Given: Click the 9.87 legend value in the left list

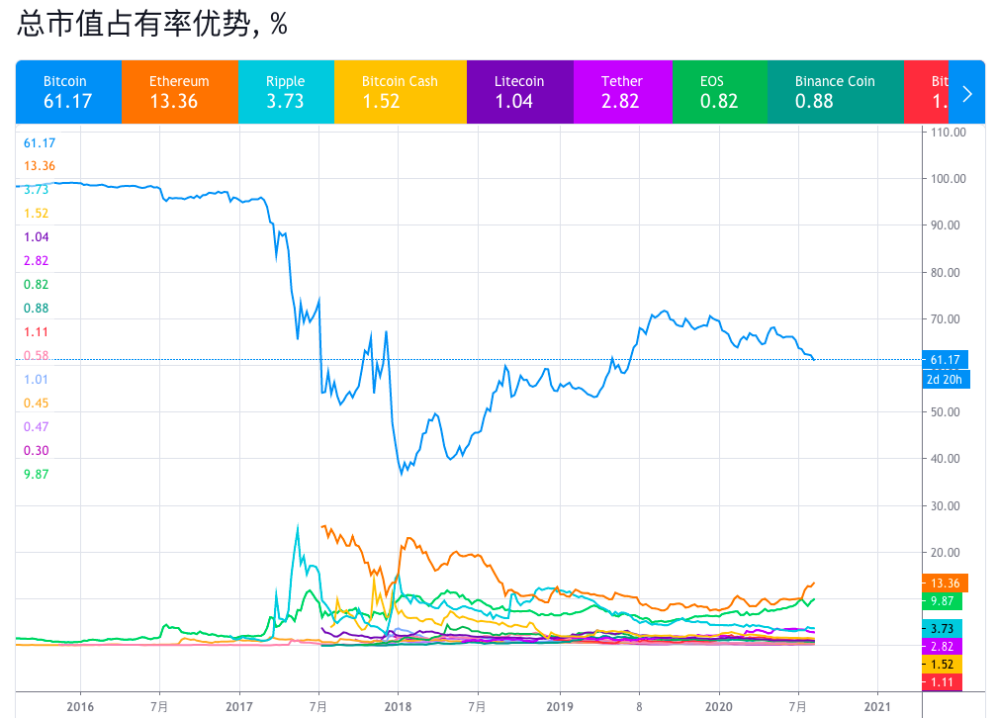Looking at the screenshot, I should (36, 474).
